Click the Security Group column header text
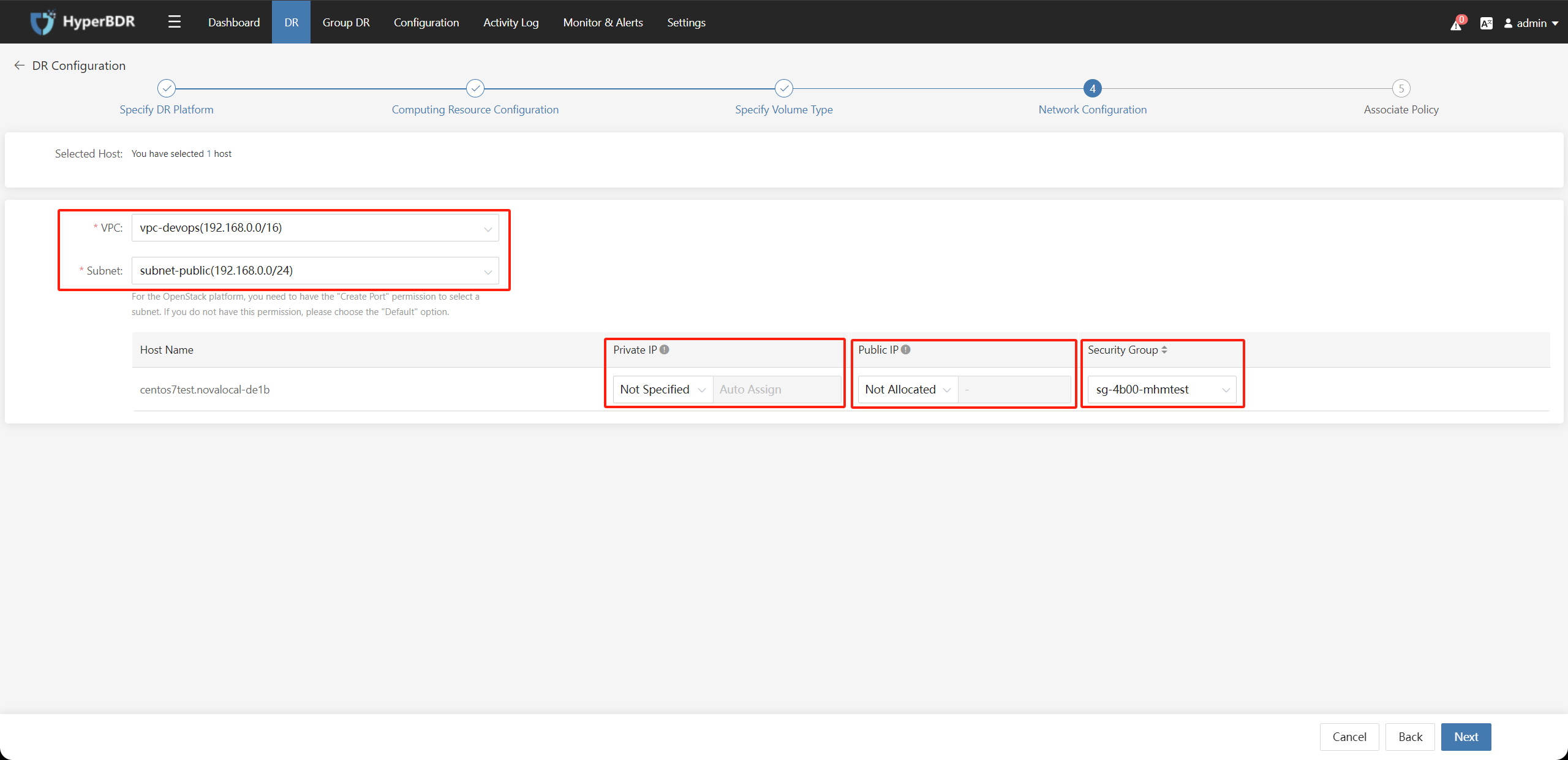Viewport: 1568px width, 760px height. pyautogui.click(x=1123, y=350)
